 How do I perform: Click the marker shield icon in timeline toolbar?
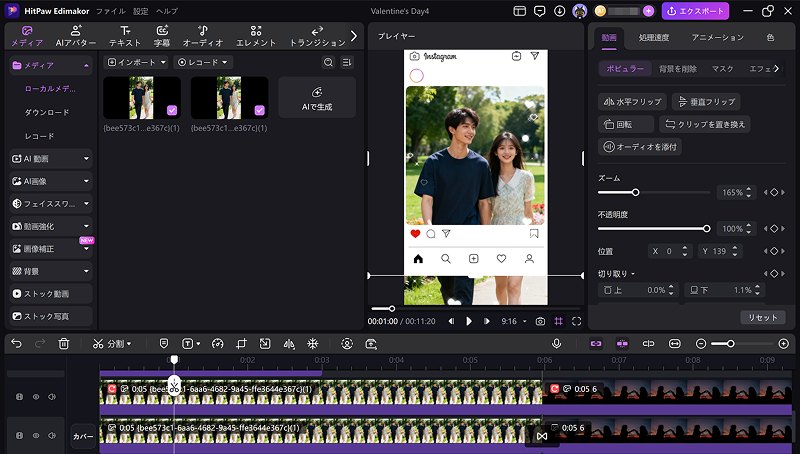point(164,343)
